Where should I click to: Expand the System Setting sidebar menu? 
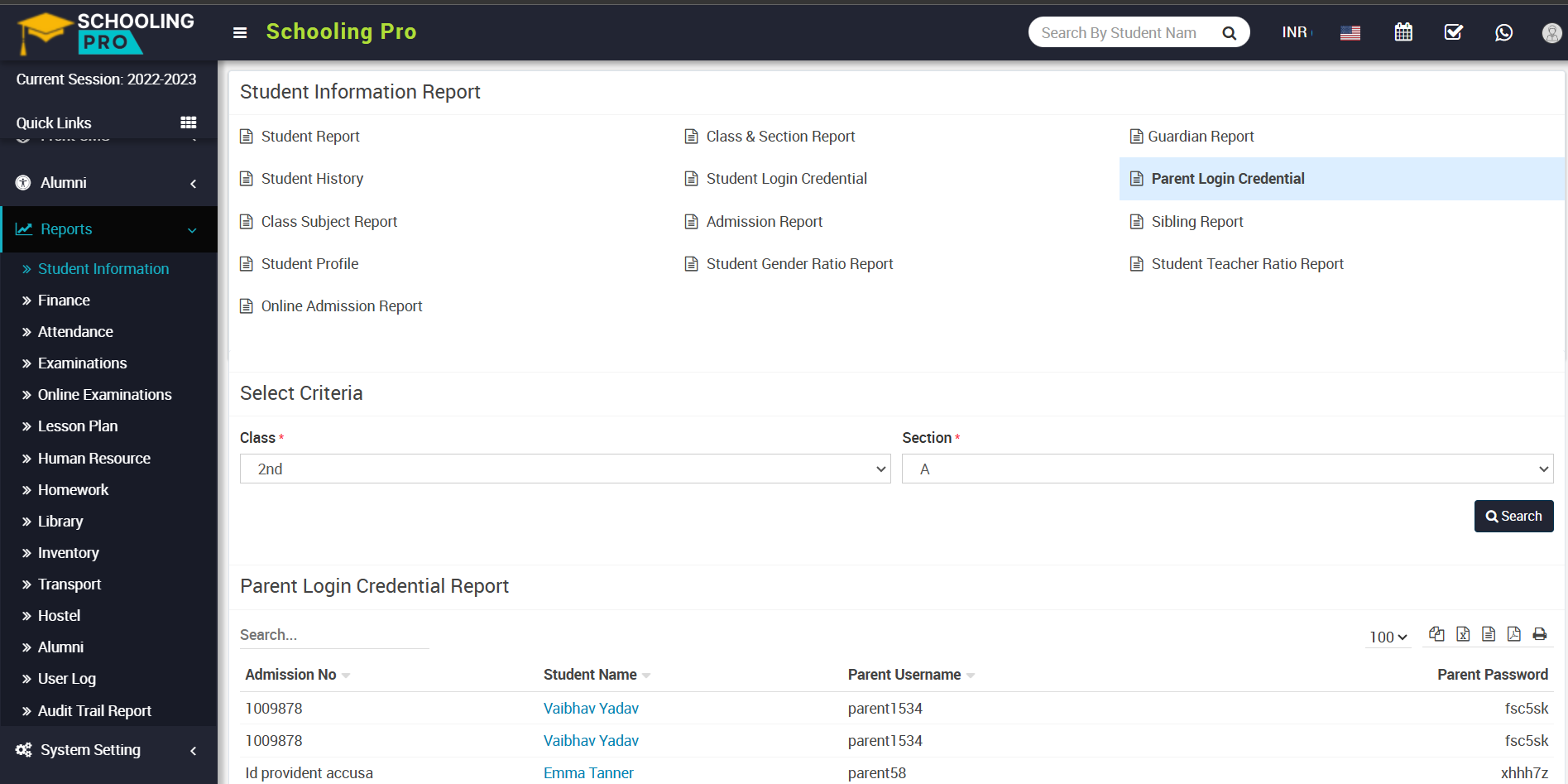pos(108,750)
